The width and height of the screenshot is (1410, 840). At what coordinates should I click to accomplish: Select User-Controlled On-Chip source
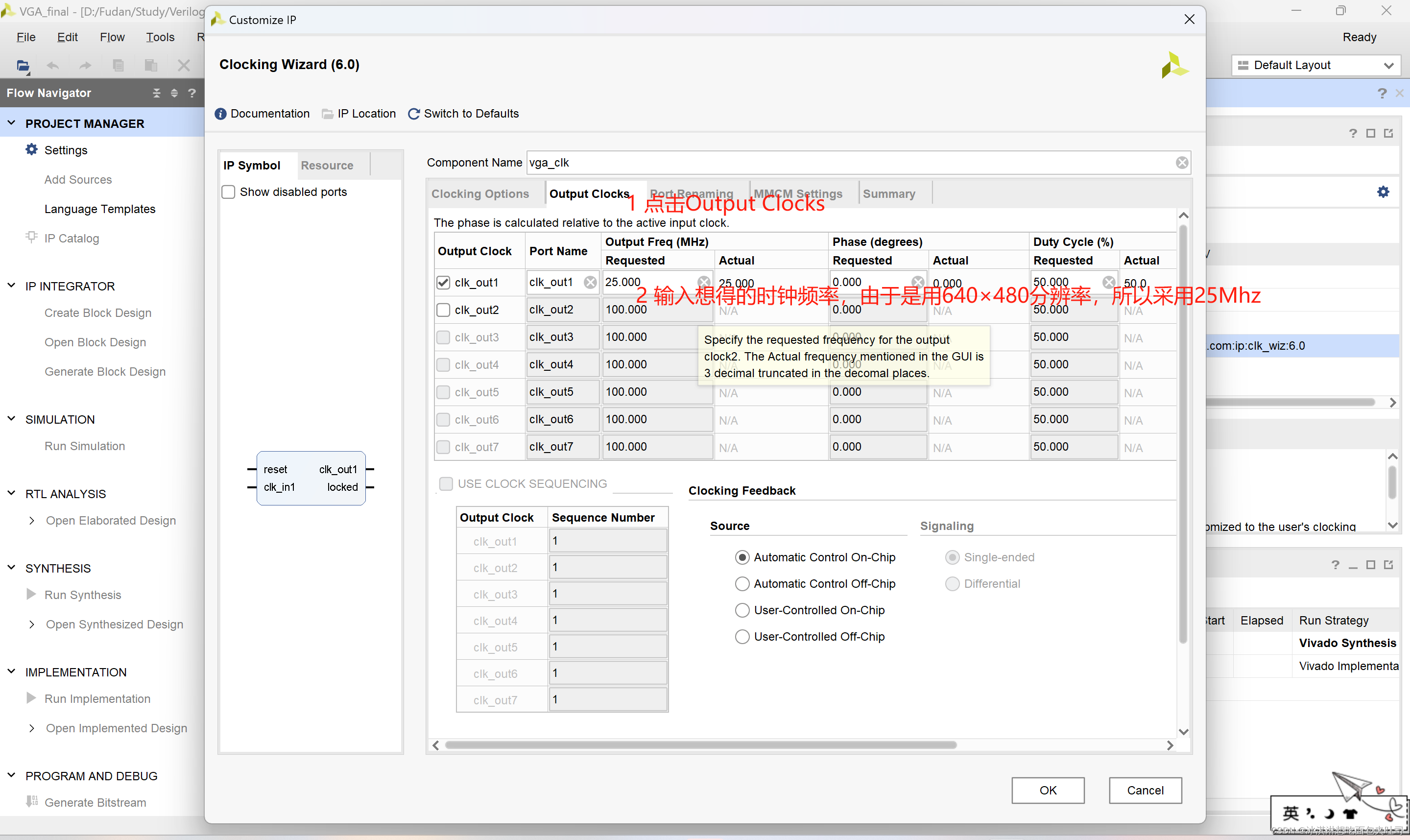tap(742, 610)
